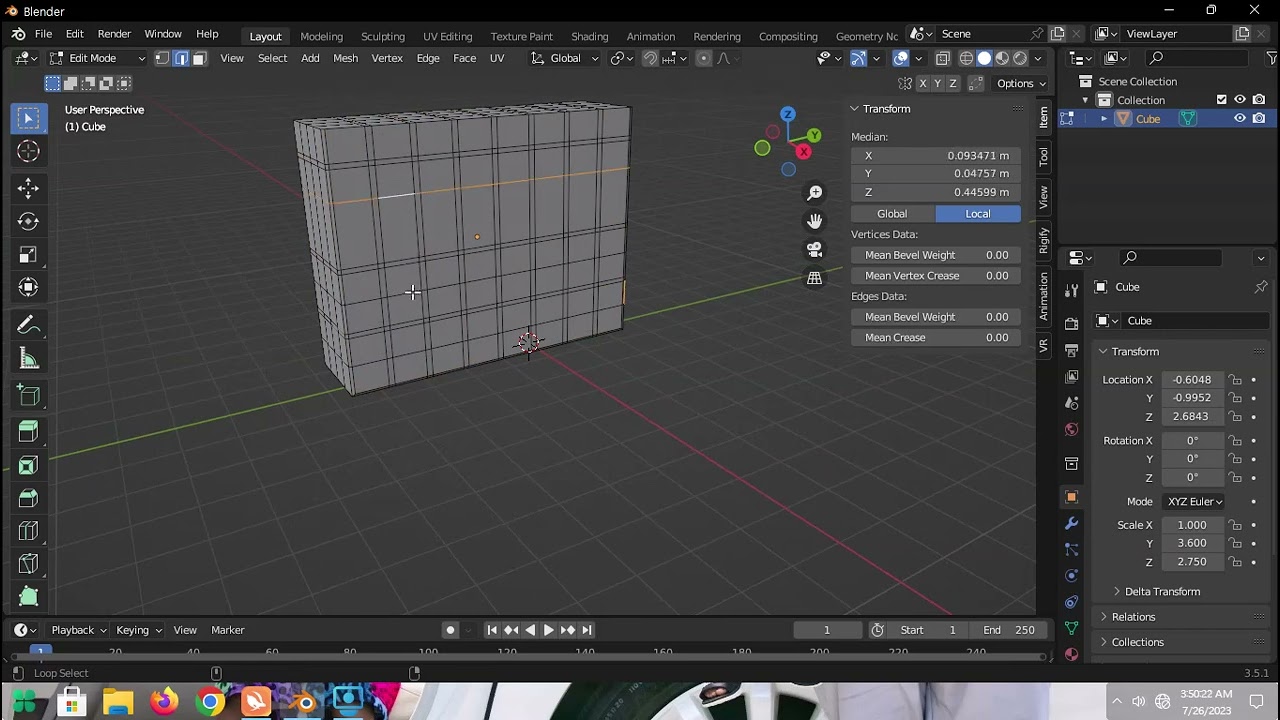Toggle Collection exclude checkbox
1280x720 pixels.
point(1221,99)
